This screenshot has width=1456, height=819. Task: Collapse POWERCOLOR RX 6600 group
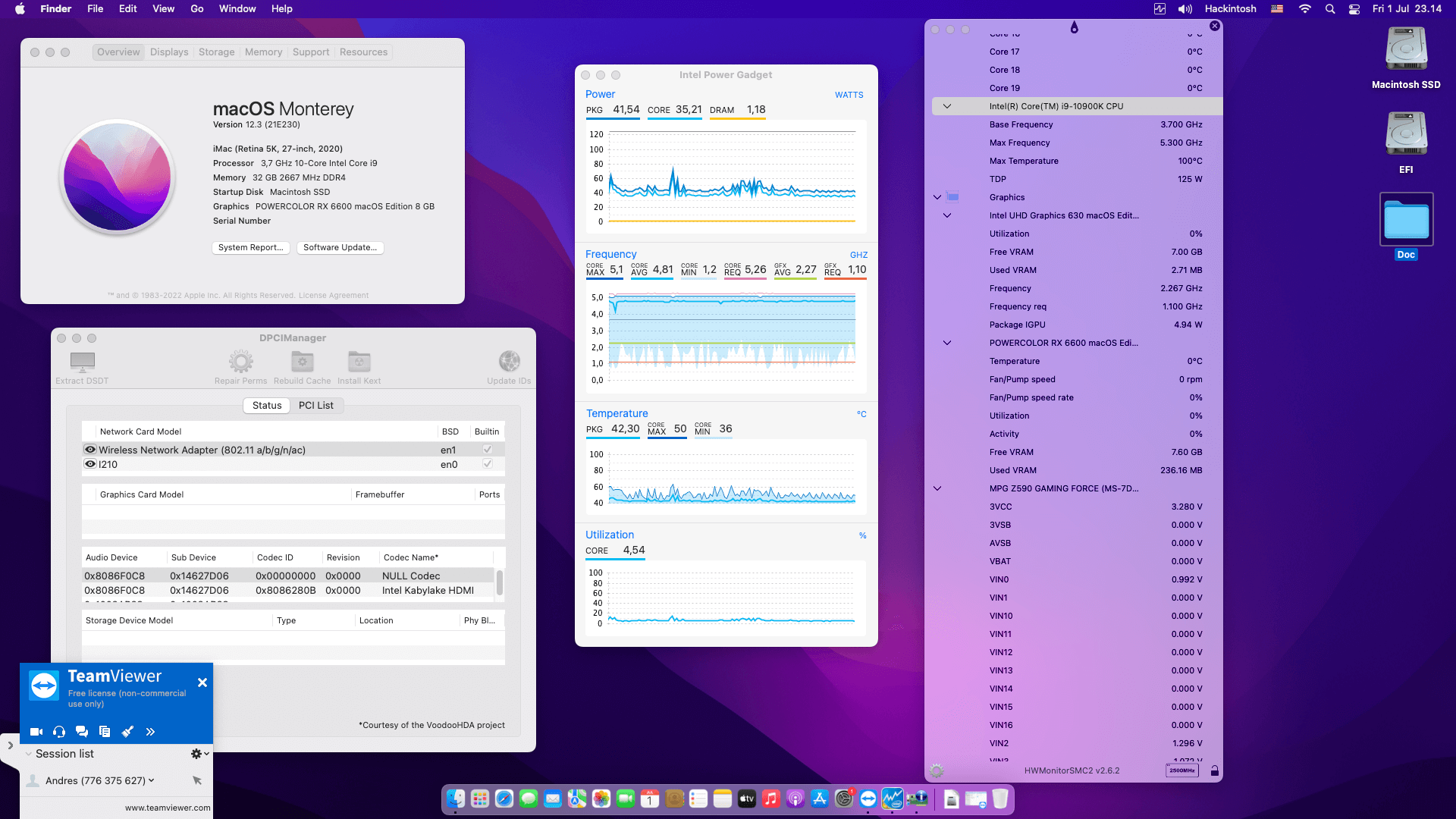coord(946,343)
